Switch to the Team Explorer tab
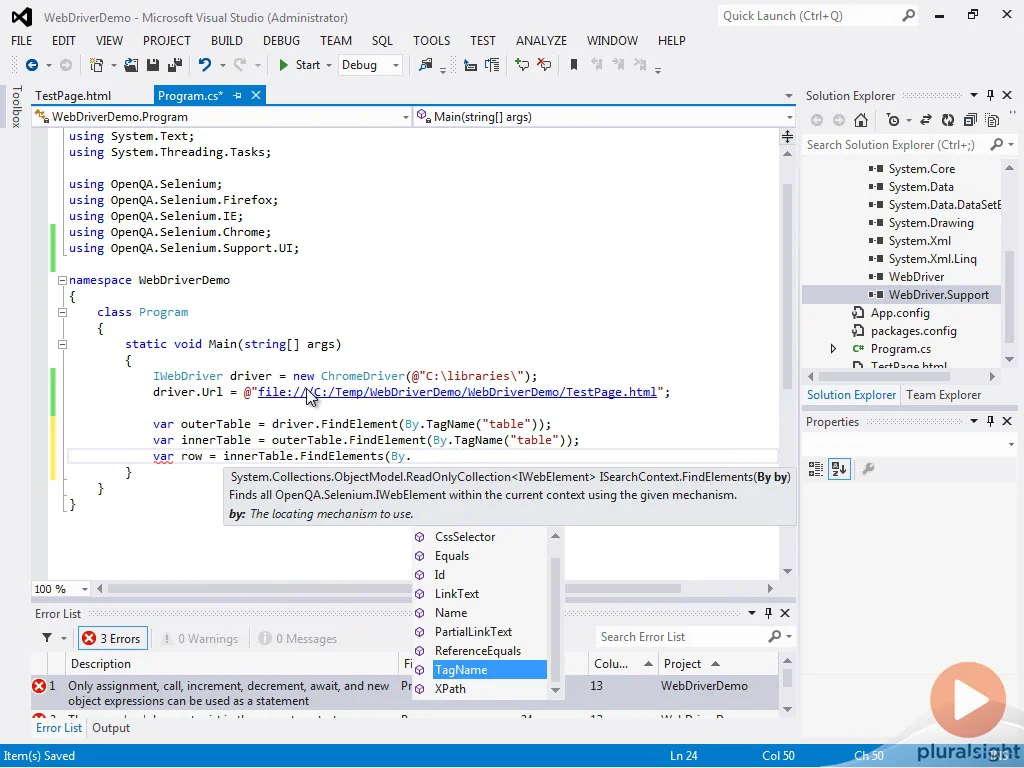 944,394
